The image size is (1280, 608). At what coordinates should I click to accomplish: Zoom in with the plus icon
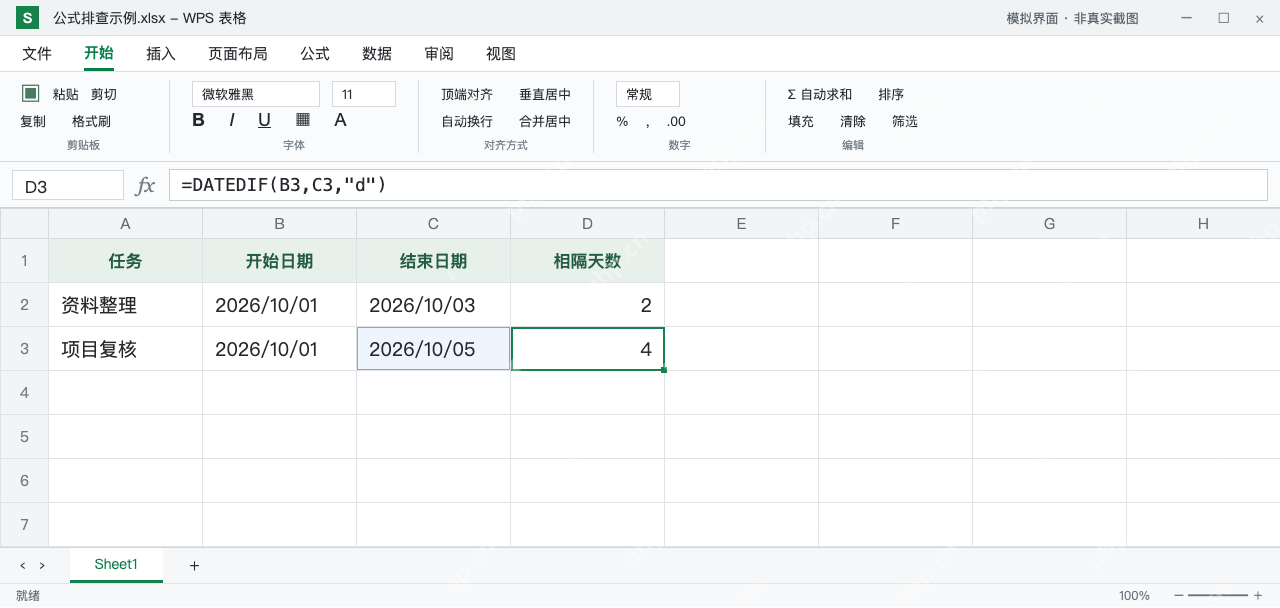[x=1258, y=596]
